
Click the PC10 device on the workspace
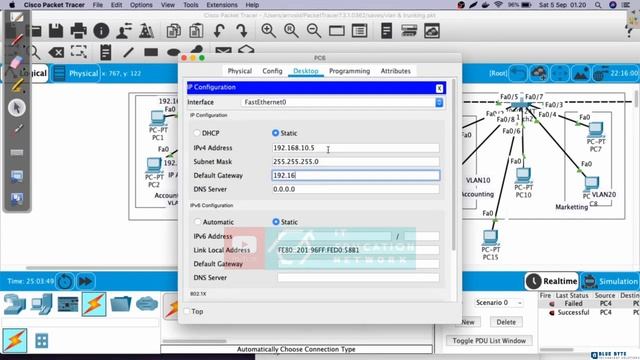coord(523,176)
